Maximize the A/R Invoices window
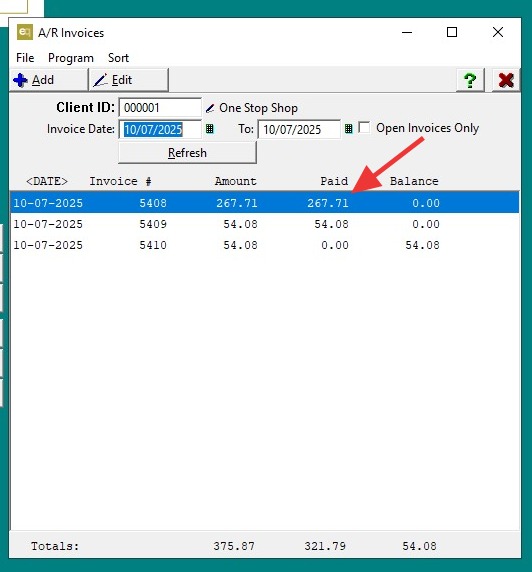The width and height of the screenshot is (532, 572). point(452,32)
